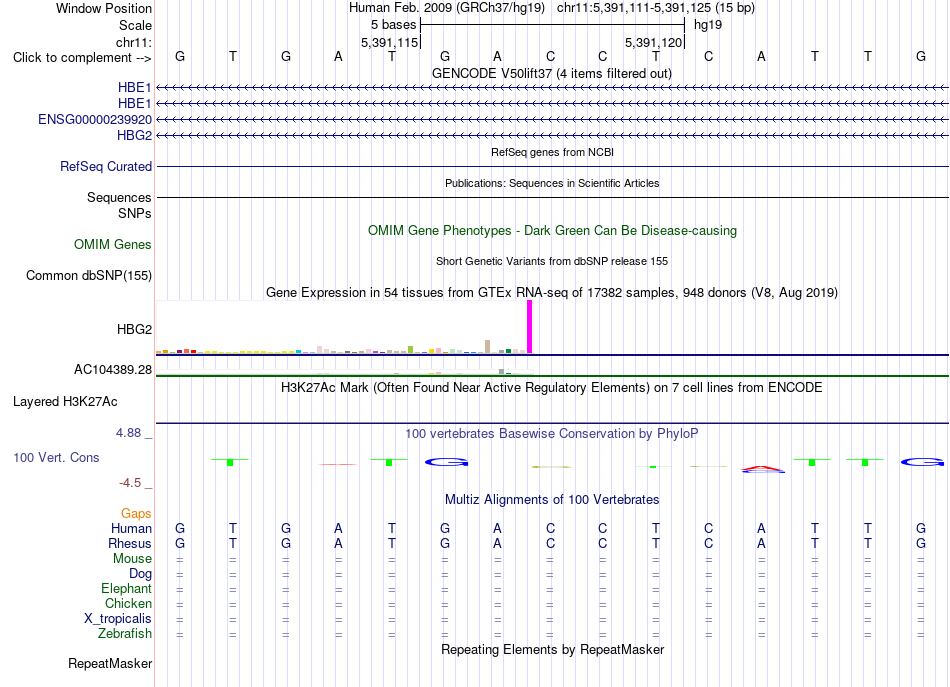Select the X_tropicalis alignment row label

118,619
